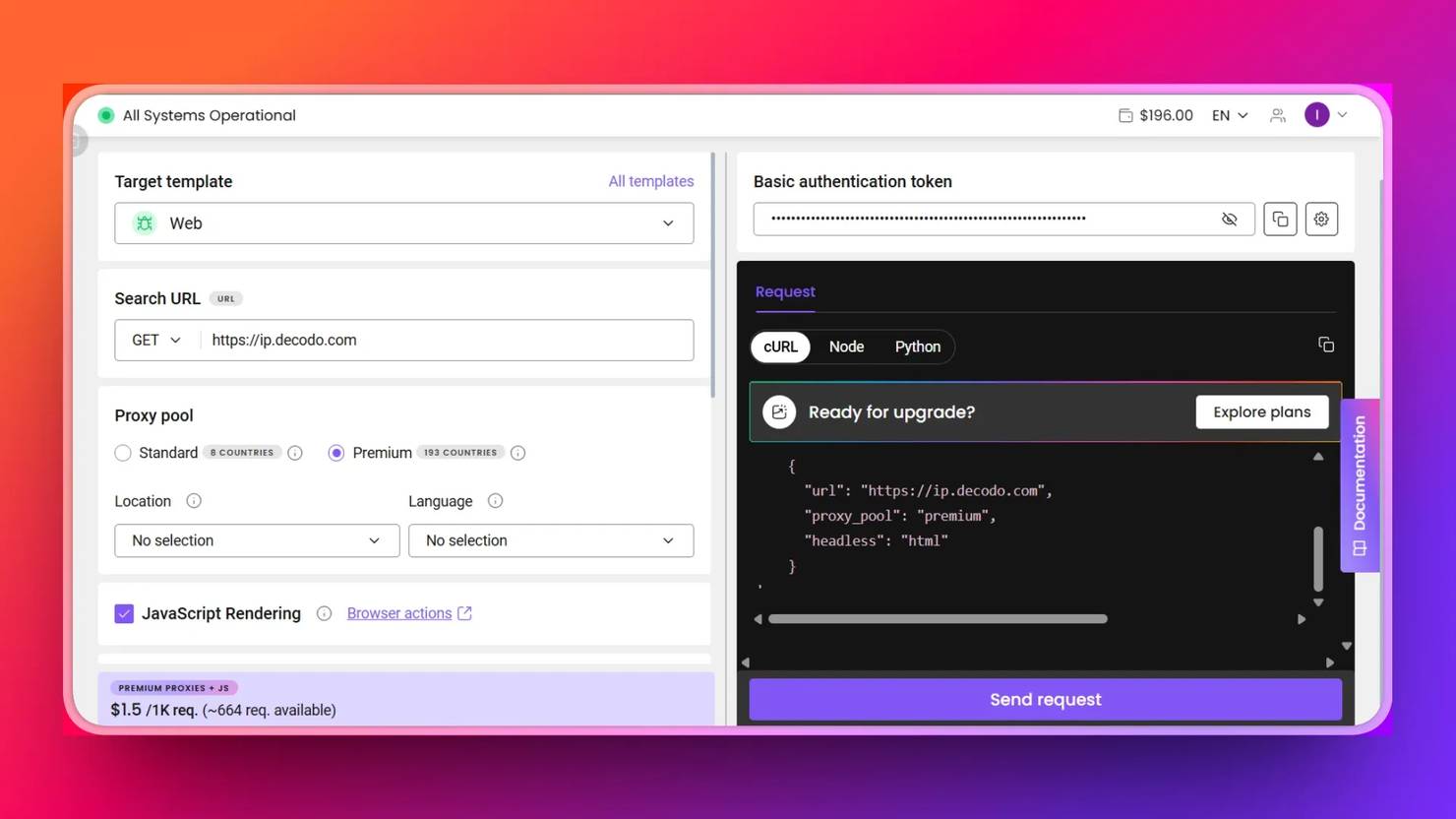Click the info icon beside Location
The height and width of the screenshot is (819, 1456).
coord(194,501)
